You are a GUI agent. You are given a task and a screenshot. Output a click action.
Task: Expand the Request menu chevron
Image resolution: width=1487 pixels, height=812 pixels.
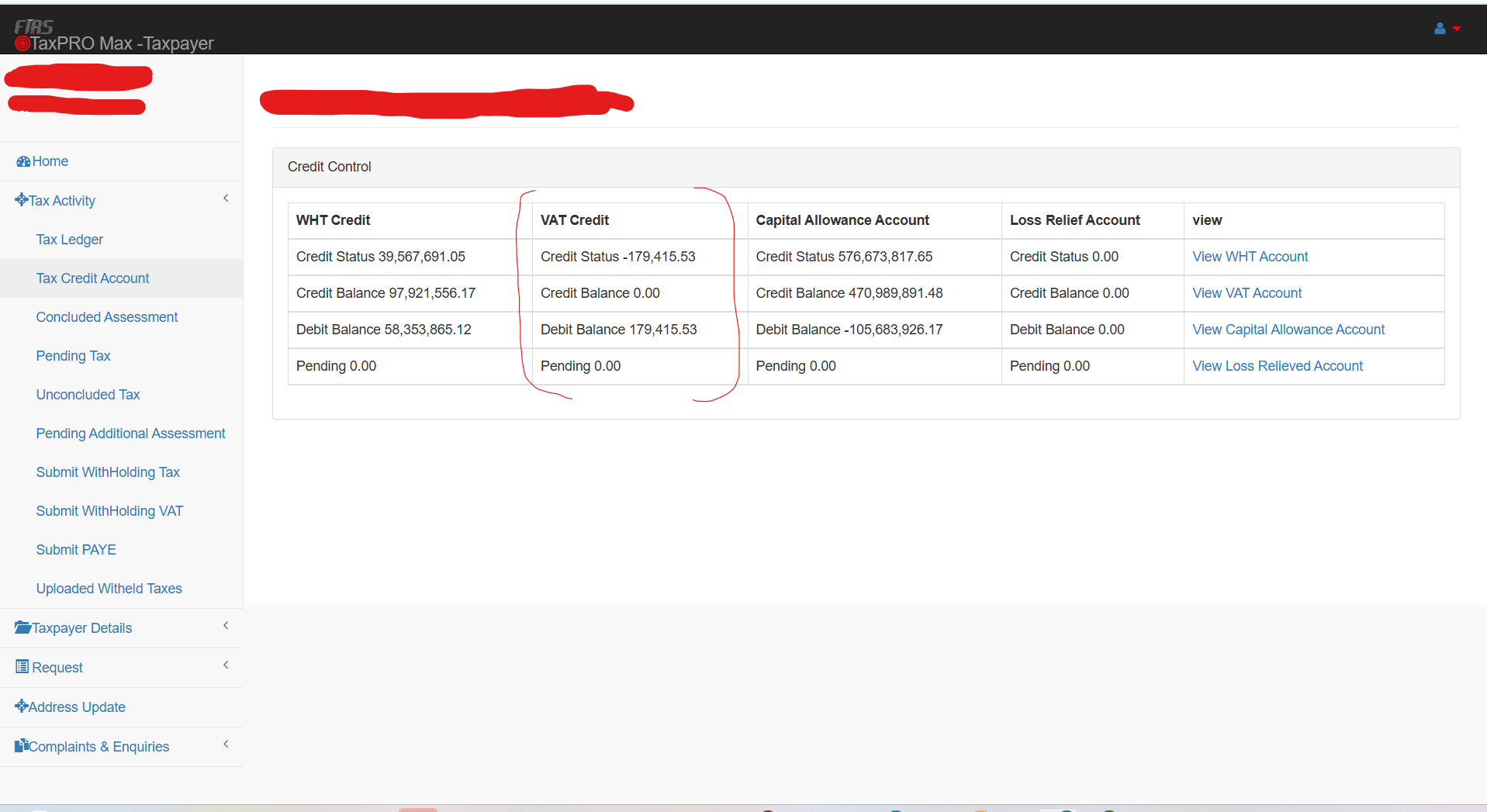226,665
